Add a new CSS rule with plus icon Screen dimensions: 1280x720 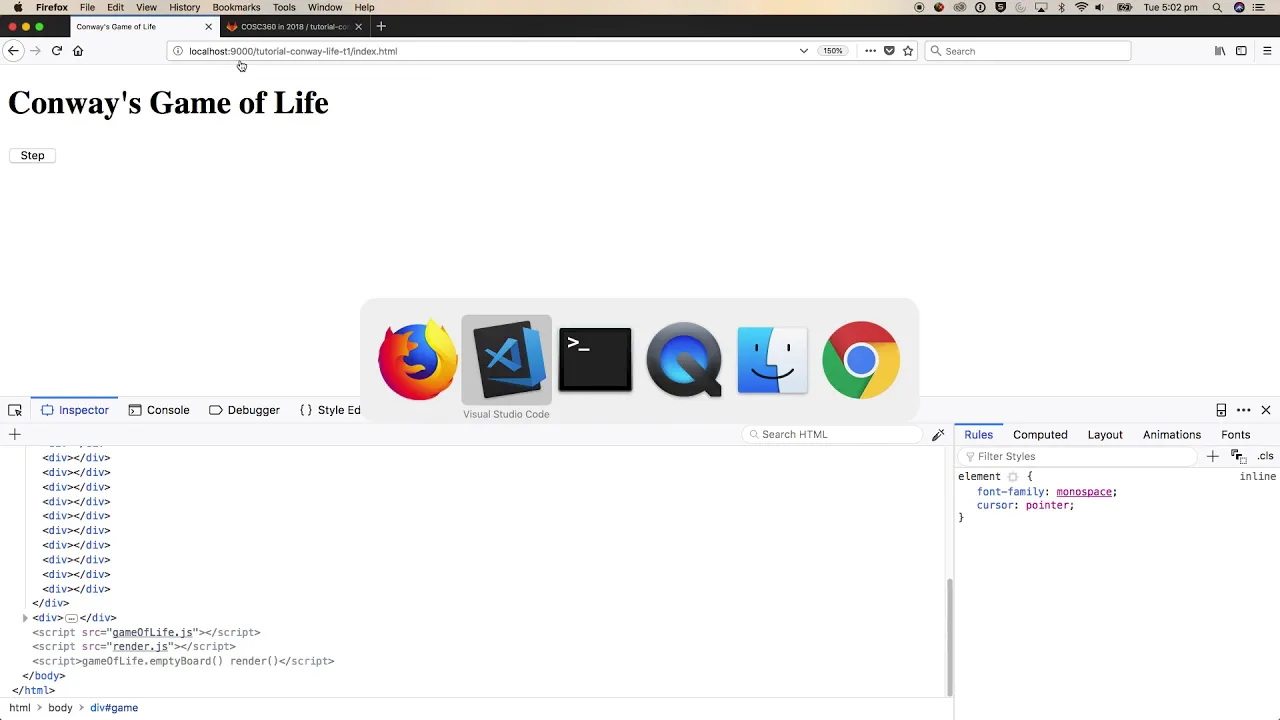(1212, 456)
